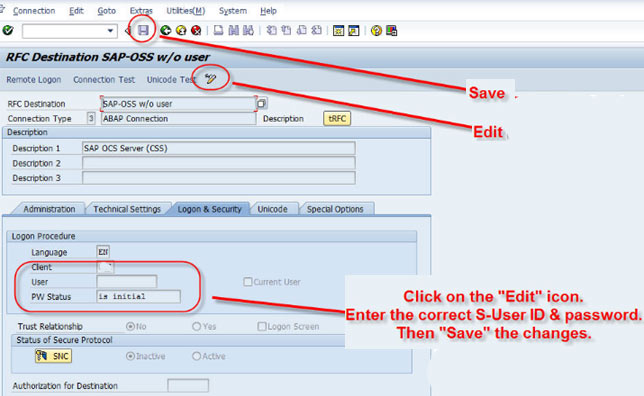Enable the Logon Screen checkbox

coord(262,326)
